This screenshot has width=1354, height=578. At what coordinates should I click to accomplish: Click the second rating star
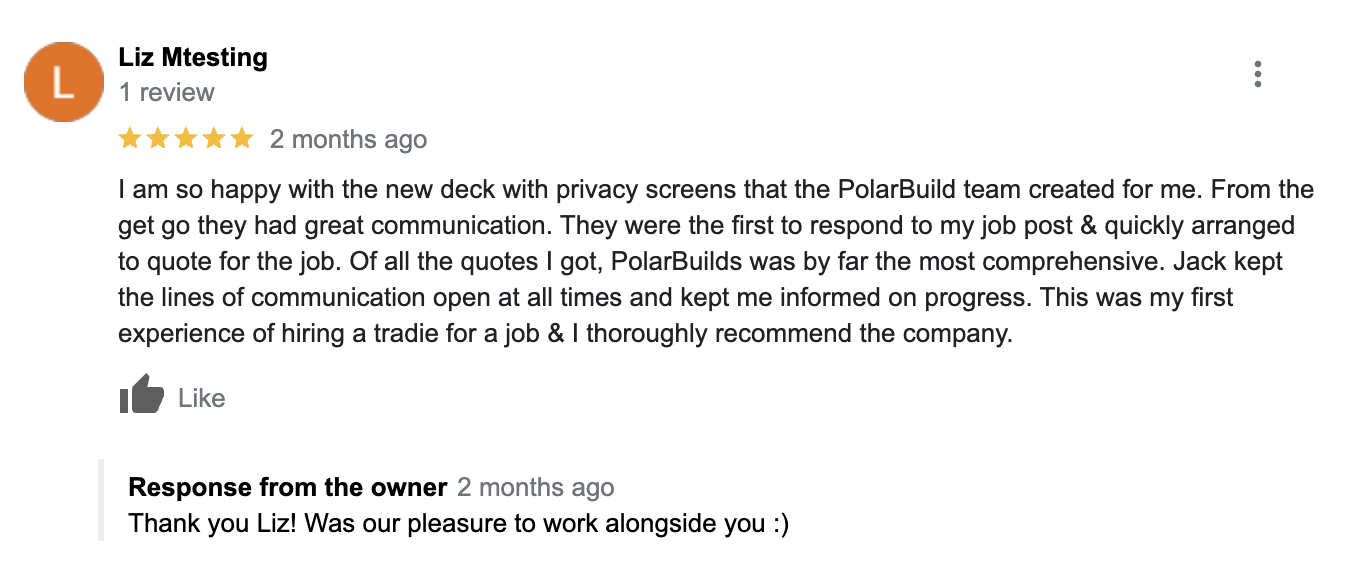pyautogui.click(x=158, y=139)
